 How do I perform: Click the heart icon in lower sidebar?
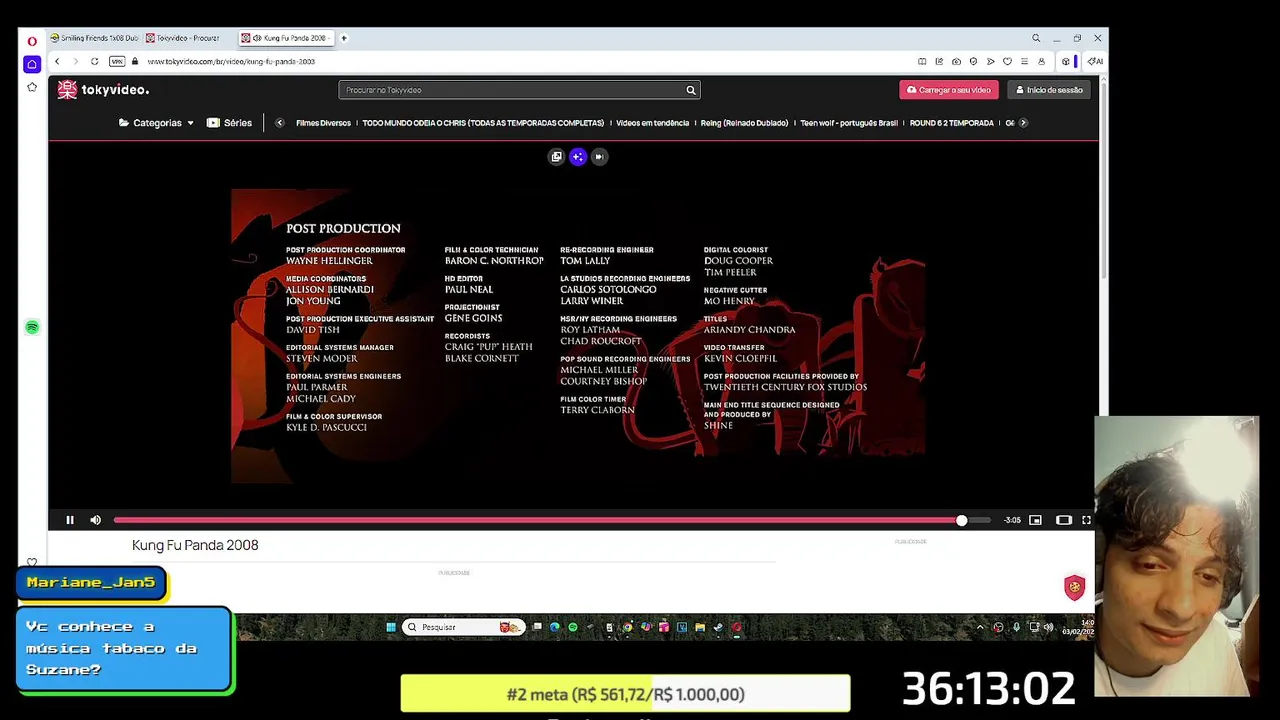[32, 563]
